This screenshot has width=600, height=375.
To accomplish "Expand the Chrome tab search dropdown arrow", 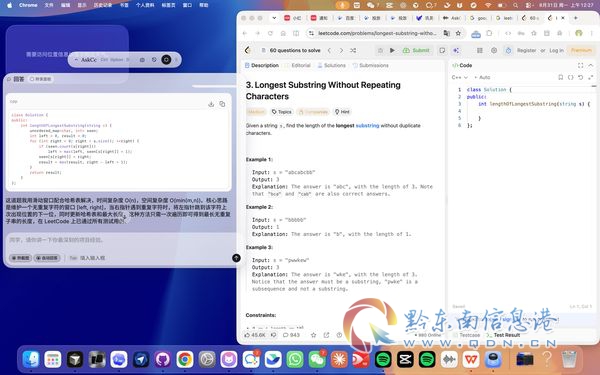I will coord(274,18).
